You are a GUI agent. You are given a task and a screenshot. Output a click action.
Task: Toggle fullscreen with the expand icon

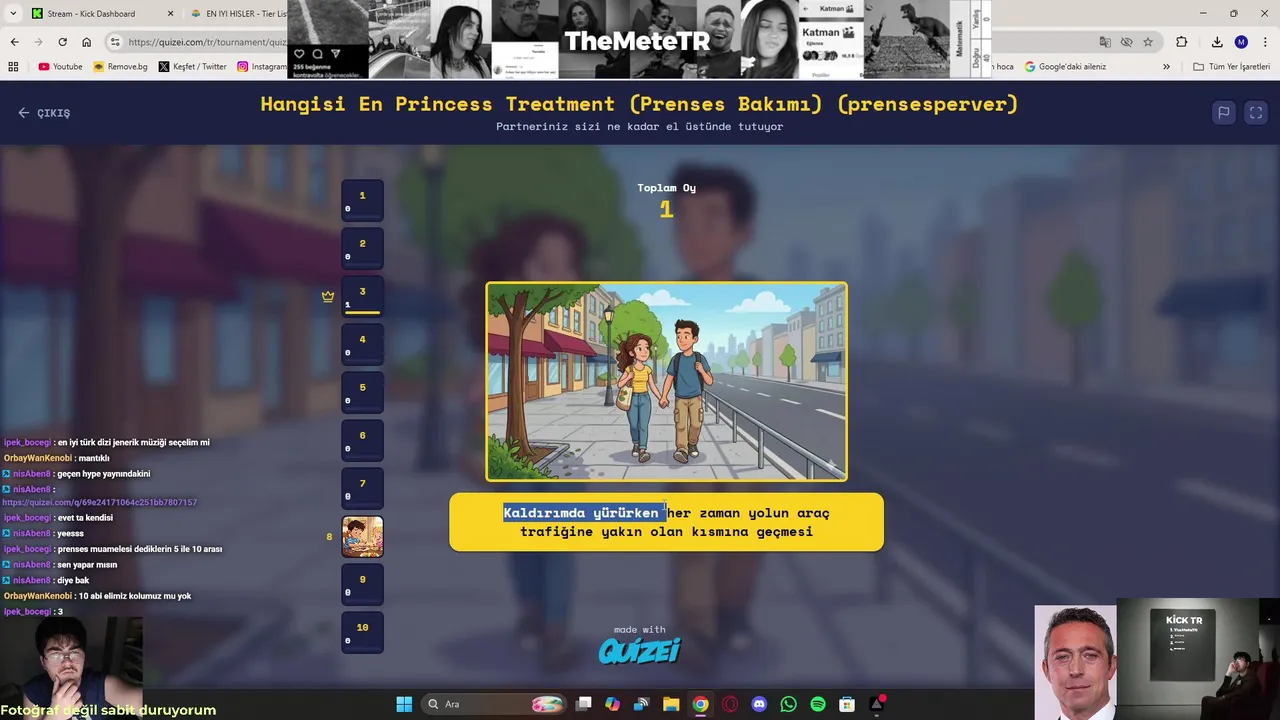pos(1256,113)
